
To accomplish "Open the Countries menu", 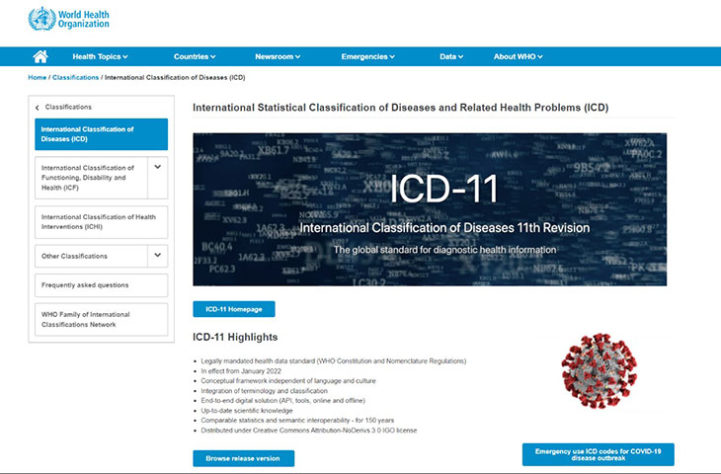I will (195, 57).
